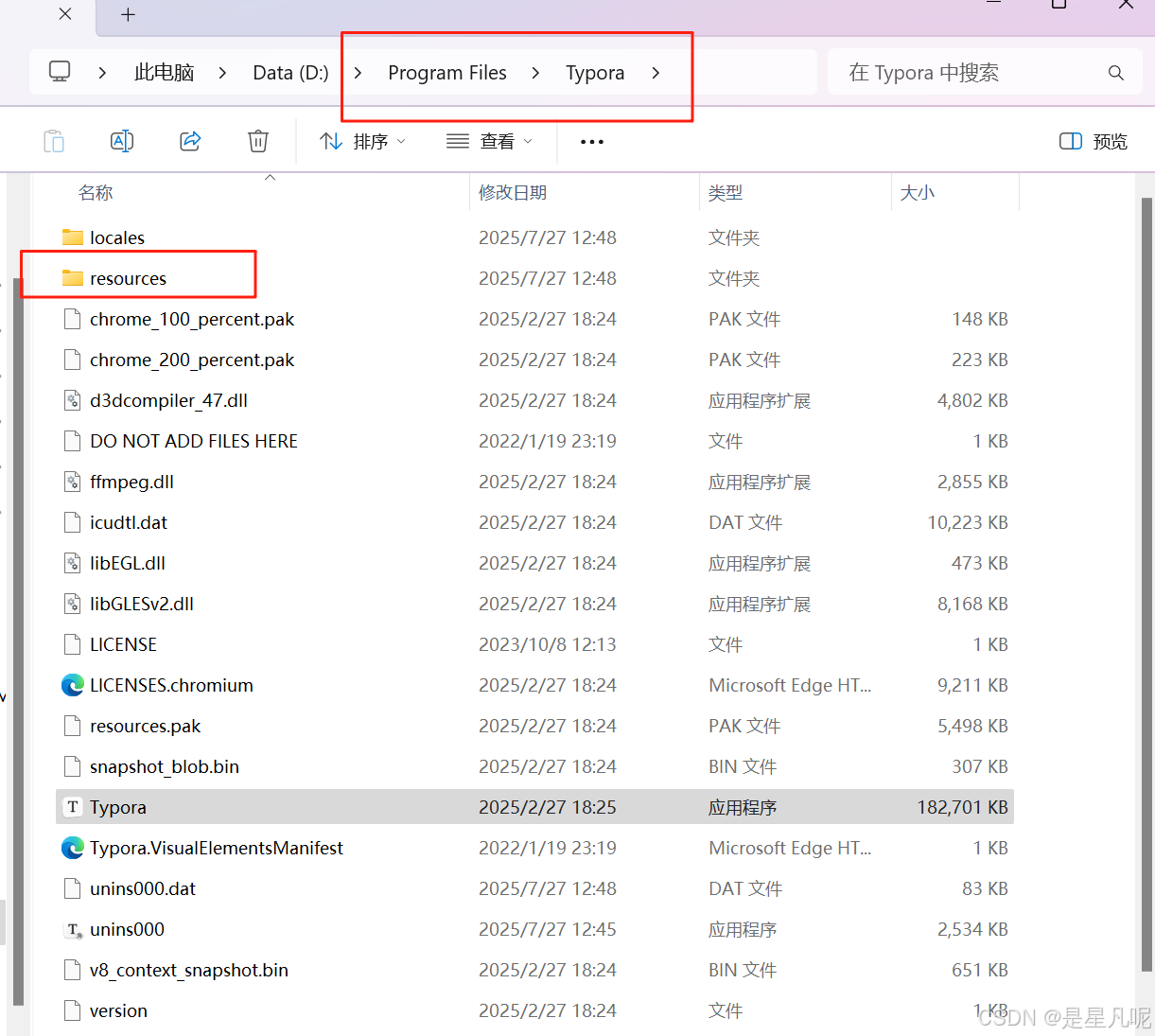Go to 此电脑 breadcrumb

(x=165, y=73)
